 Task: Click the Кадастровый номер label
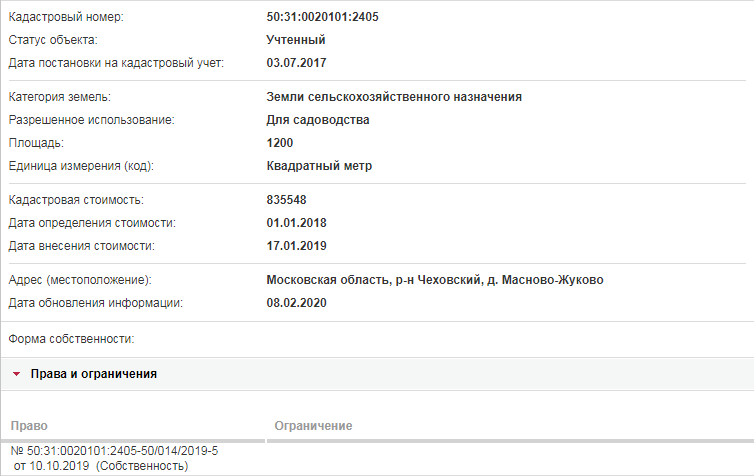pyautogui.click(x=66, y=17)
